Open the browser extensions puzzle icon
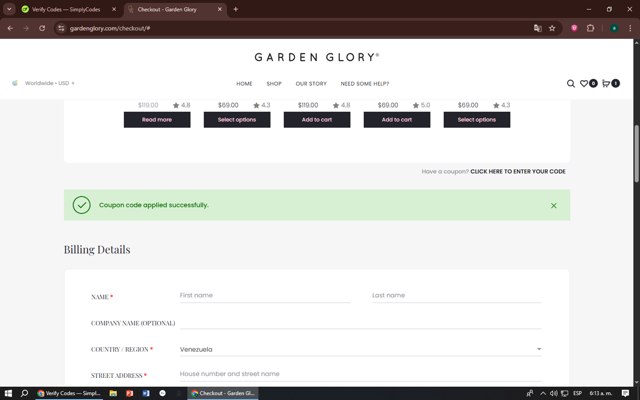Screen dimensions: 640x400 [x=590, y=28]
